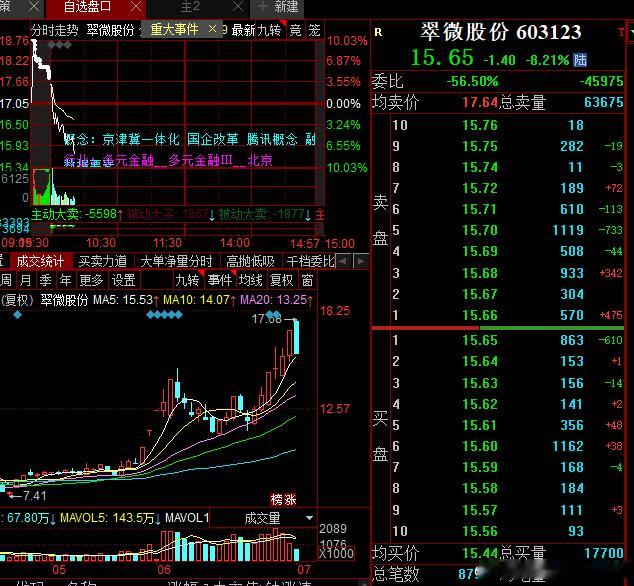Click the 腾讯概念 concept link
The height and width of the screenshot is (586, 634).
point(272,140)
